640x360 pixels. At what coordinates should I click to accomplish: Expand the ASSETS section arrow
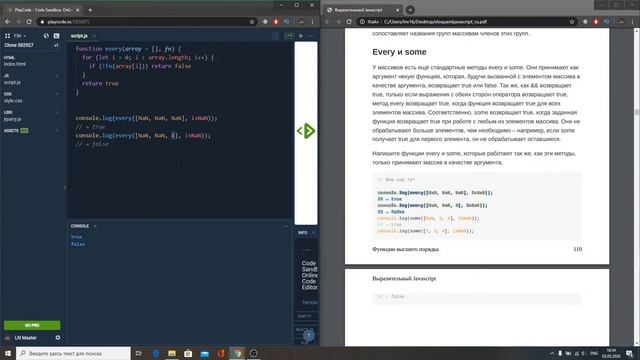57,131
